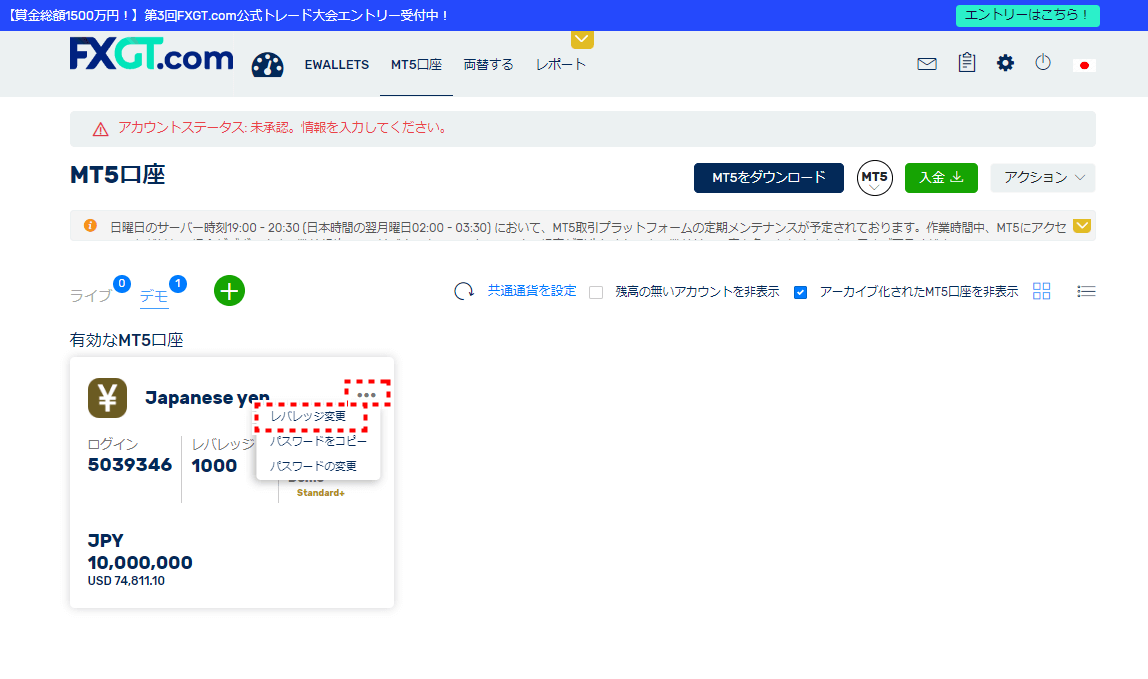Expand the yellow chevron under top banner
The image size is (1148, 679).
click(582, 40)
